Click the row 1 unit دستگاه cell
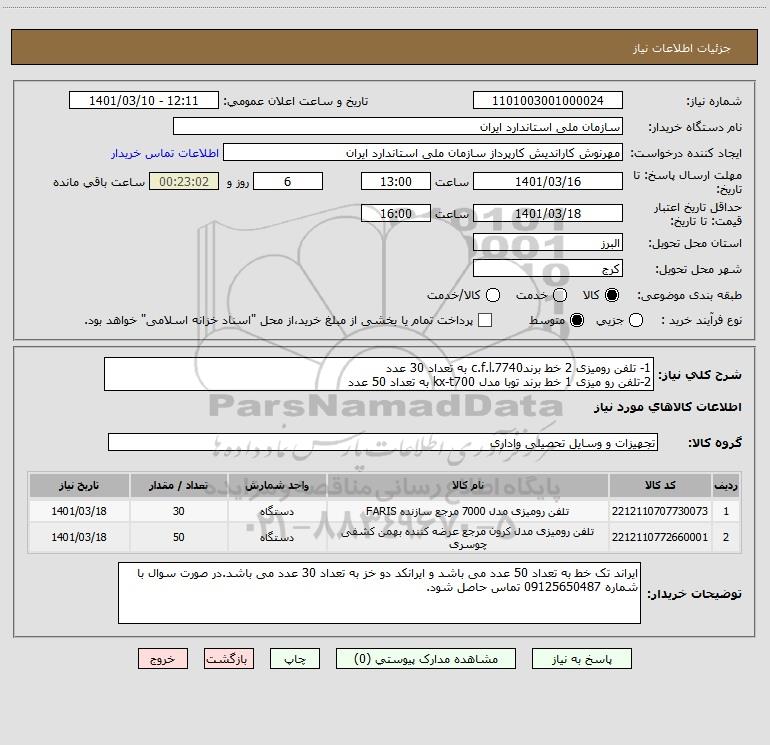This screenshot has height=745, width=770. (277, 511)
